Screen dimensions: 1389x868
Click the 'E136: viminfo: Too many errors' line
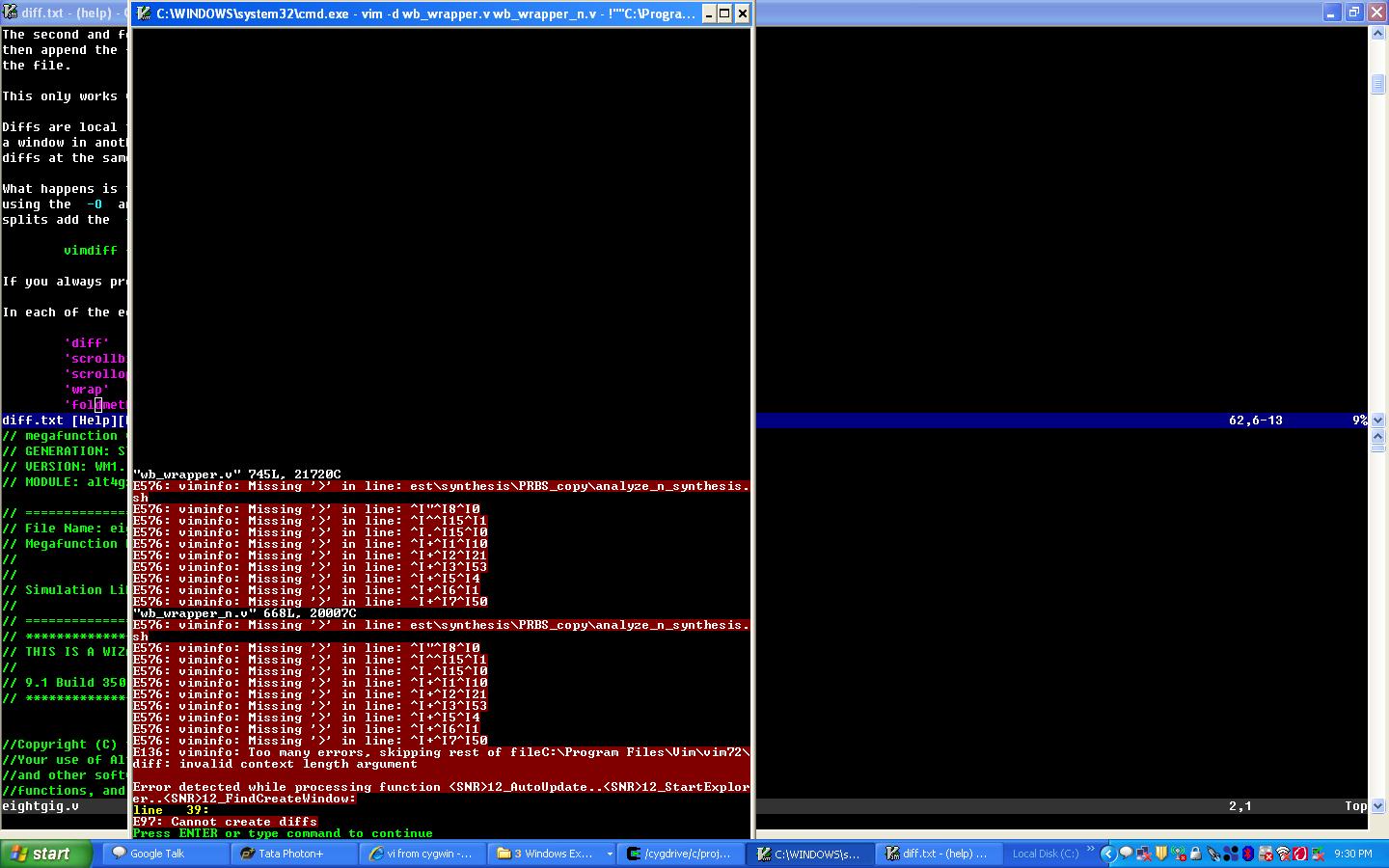pos(441,752)
